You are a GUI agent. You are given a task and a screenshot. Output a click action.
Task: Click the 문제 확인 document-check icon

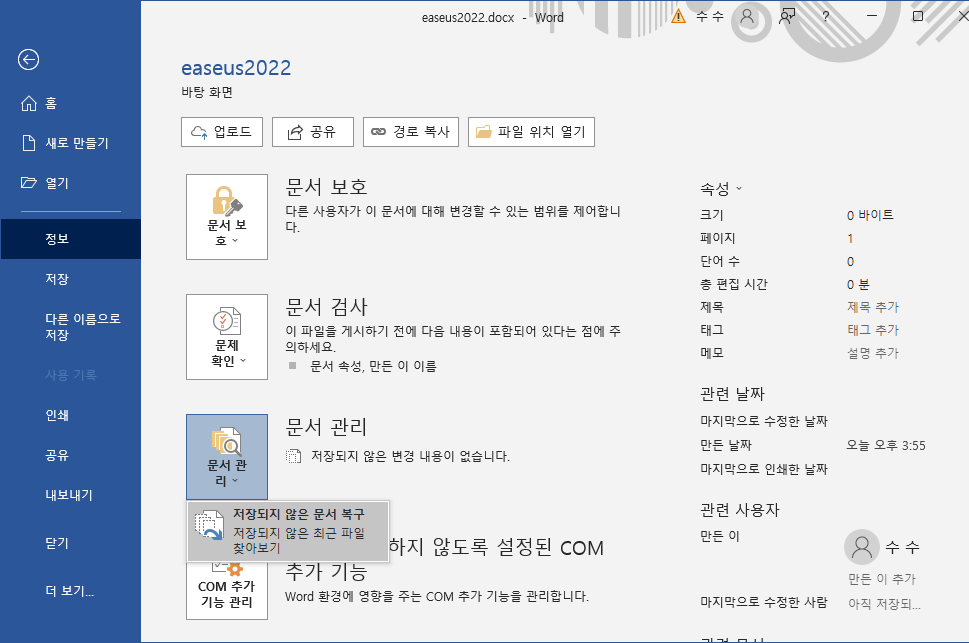coord(226,320)
